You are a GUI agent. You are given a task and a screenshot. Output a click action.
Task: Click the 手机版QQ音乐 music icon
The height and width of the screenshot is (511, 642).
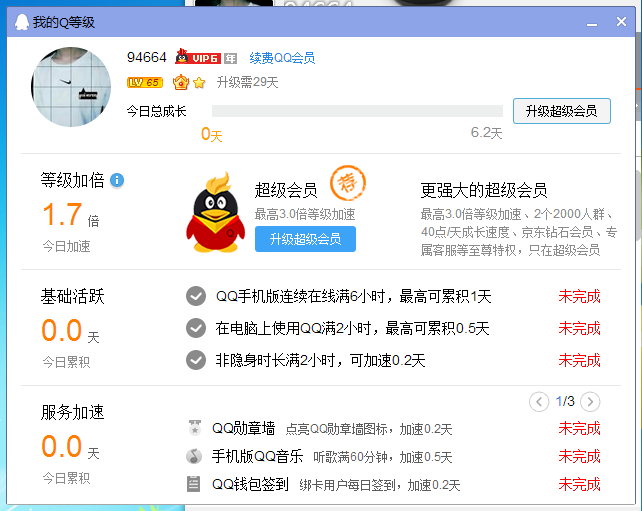pos(194,456)
